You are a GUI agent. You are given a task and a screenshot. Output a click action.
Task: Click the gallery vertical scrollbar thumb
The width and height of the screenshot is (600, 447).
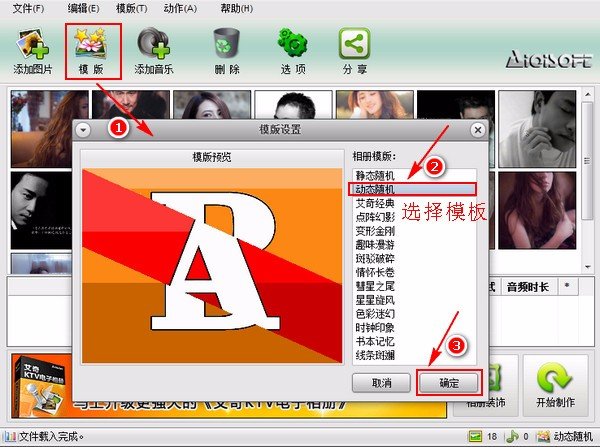pyautogui.click(x=587, y=161)
